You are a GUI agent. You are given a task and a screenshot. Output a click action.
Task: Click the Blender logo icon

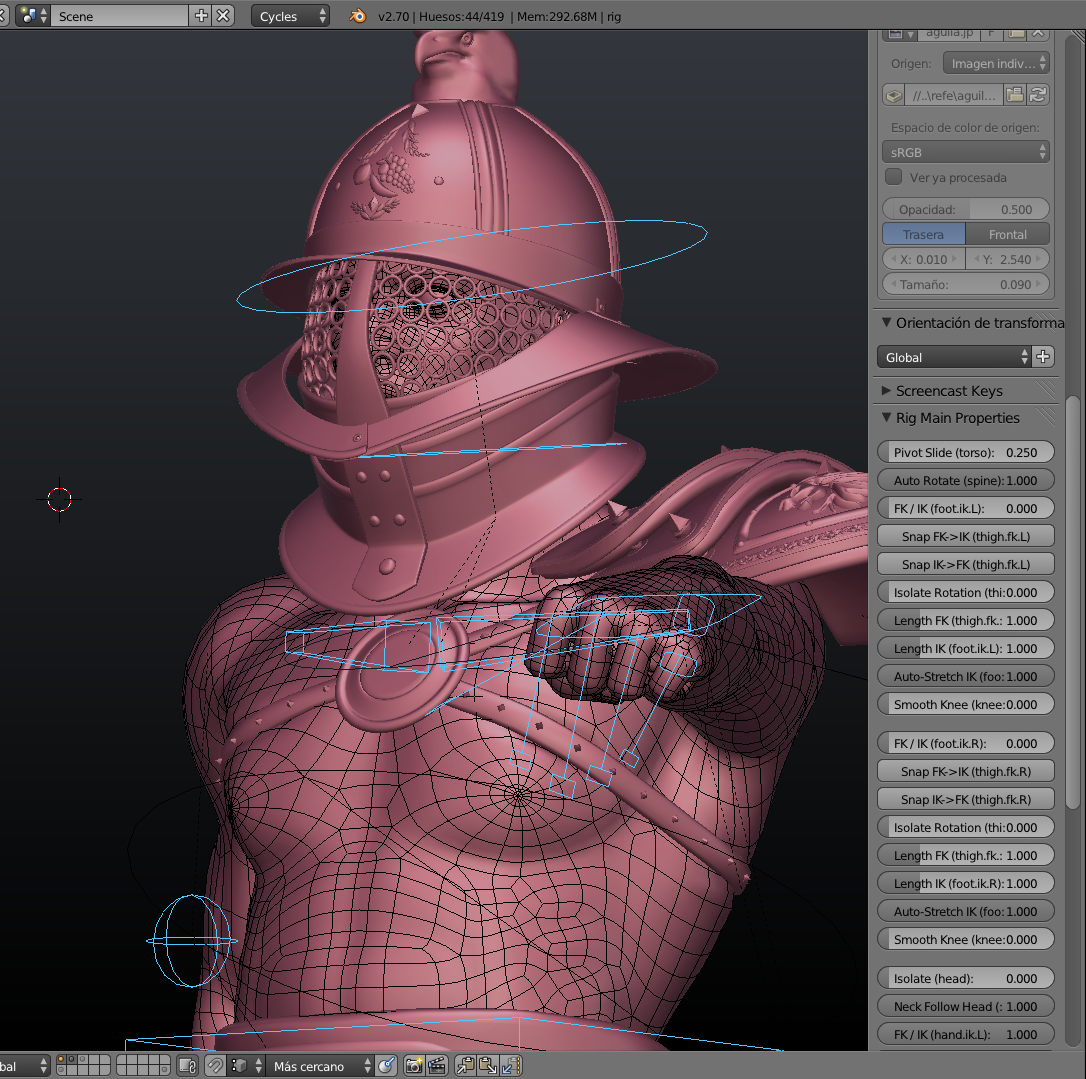tap(356, 16)
